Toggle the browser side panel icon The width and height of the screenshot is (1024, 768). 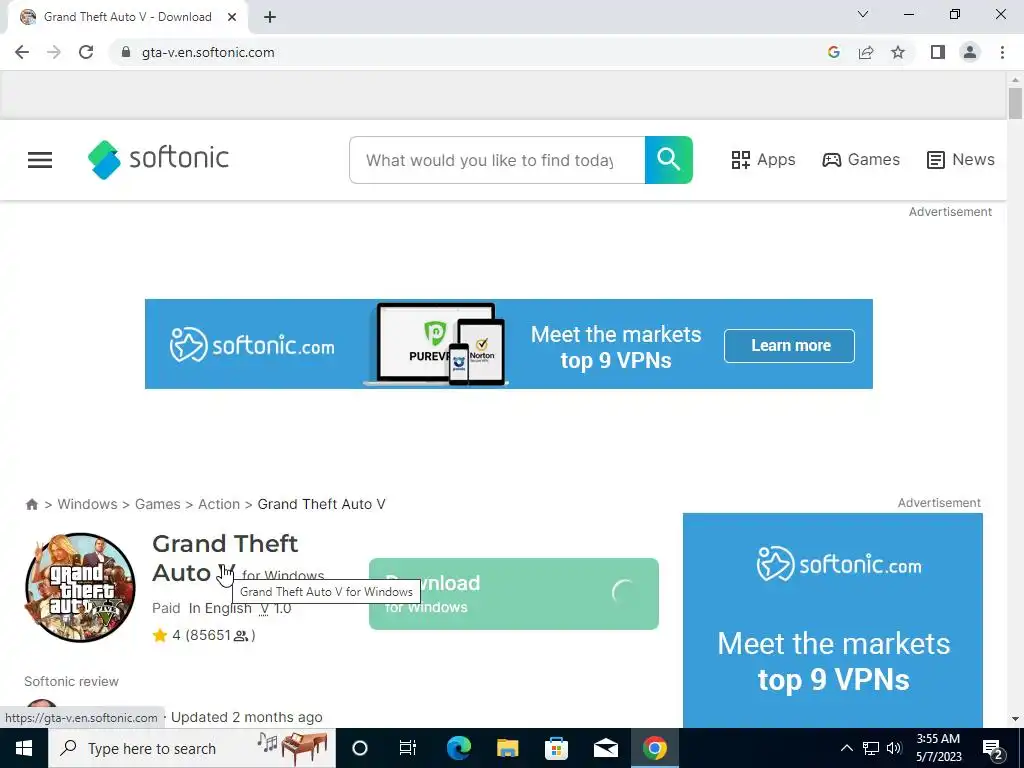click(938, 52)
